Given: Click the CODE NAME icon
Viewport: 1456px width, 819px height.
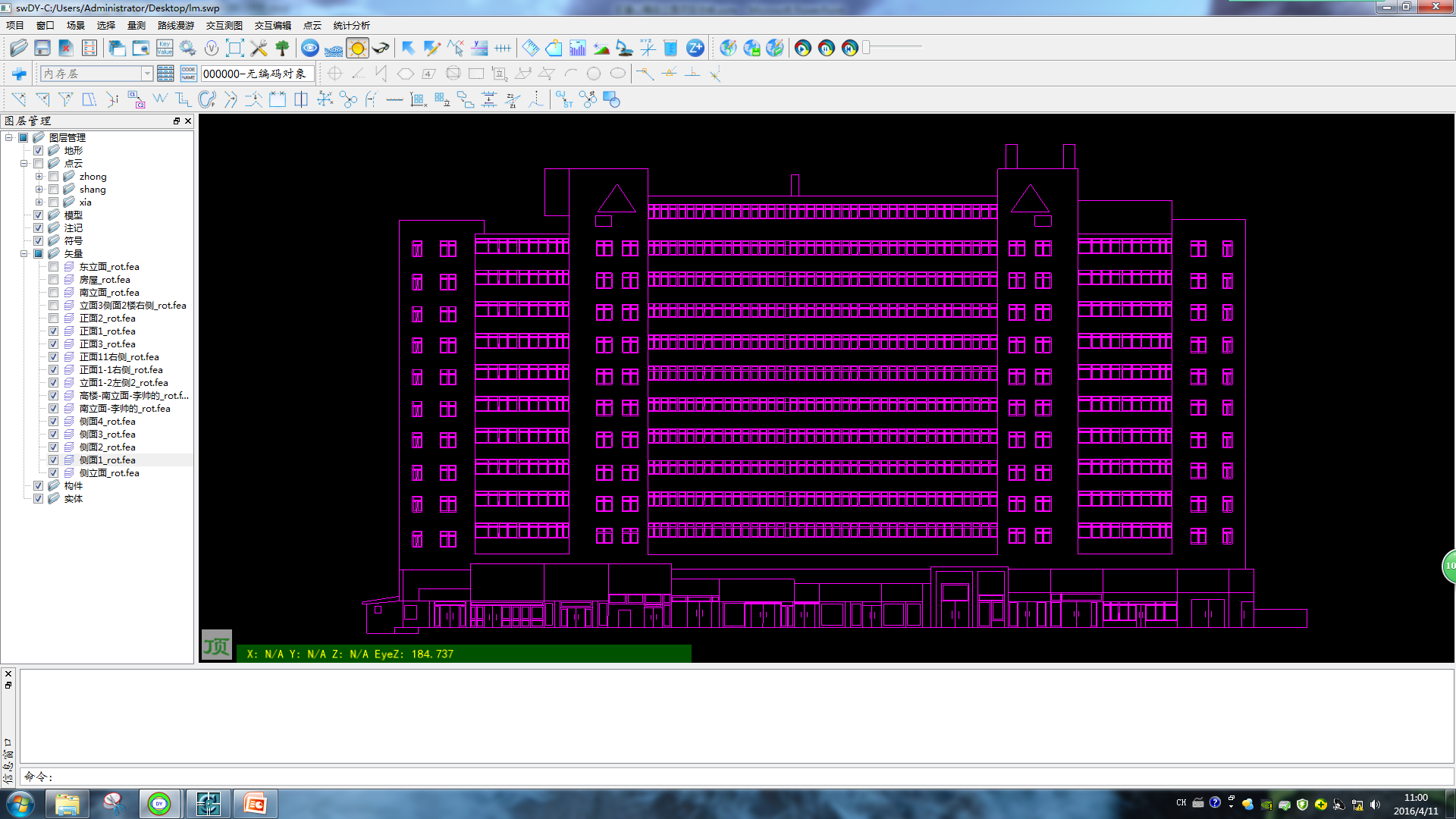Looking at the screenshot, I should [x=188, y=74].
